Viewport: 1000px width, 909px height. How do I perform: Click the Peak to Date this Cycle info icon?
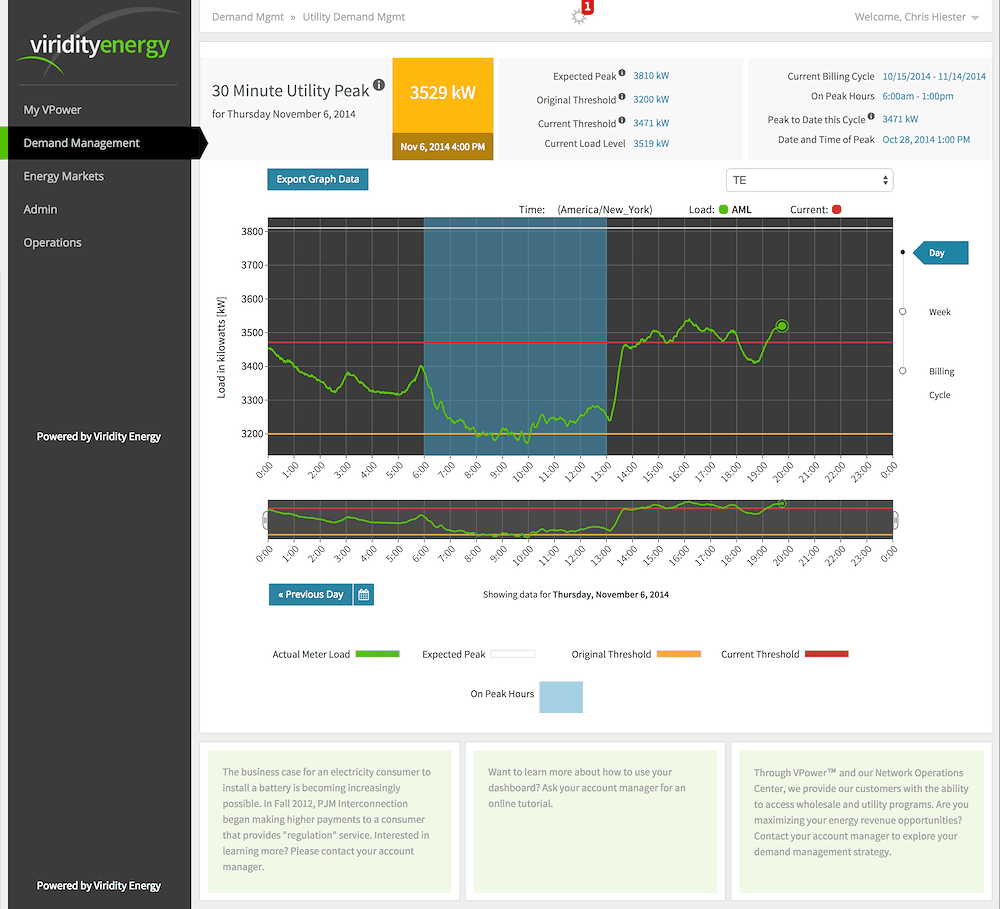pyautogui.click(x=870, y=115)
